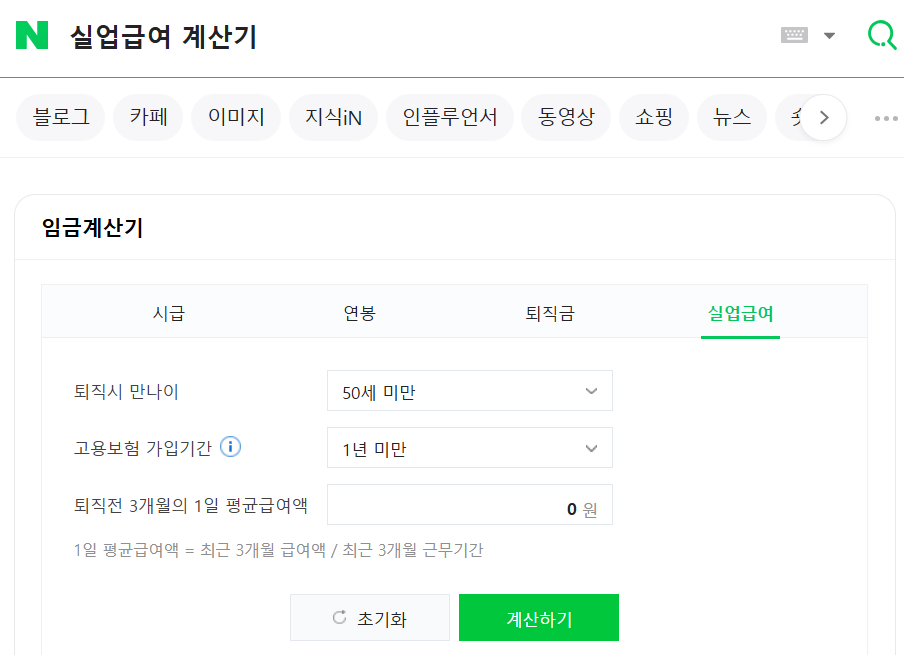Image resolution: width=904 pixels, height=655 pixels.
Task: Click the daily average wage input field
Action: pos(469,505)
